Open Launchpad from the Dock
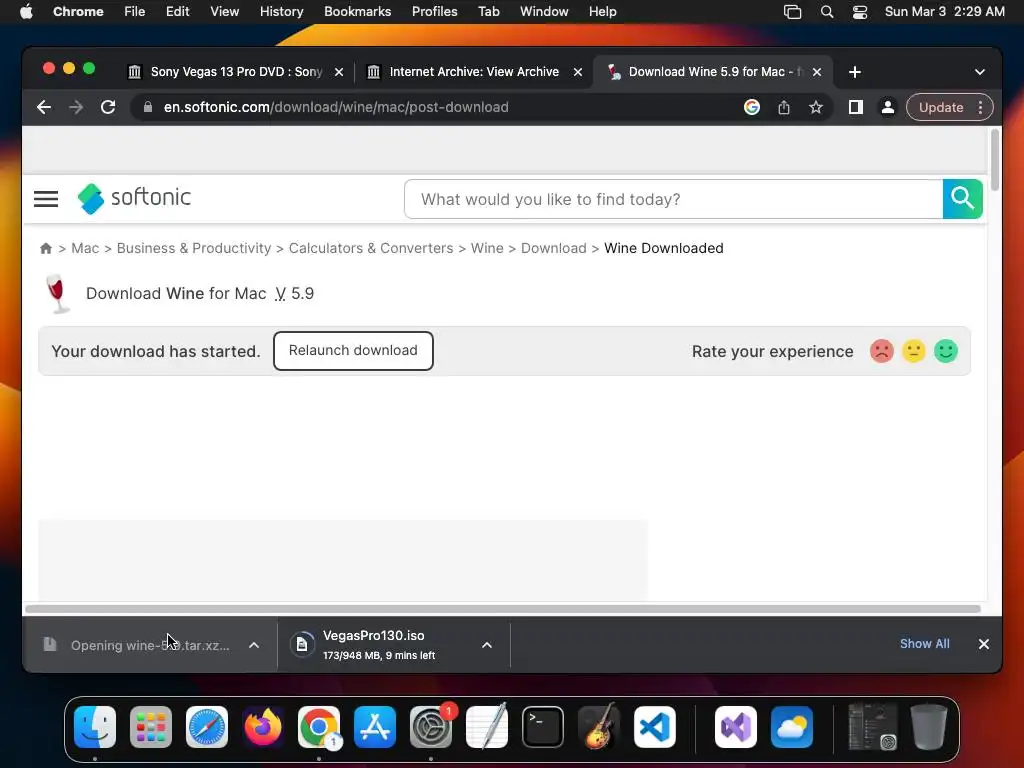Screen dimensions: 1024x768 point(151,727)
